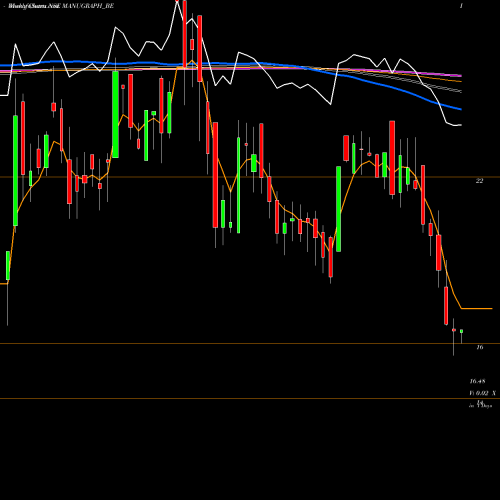Click the 22 price axis label
Screen dimensions: 500x500
pos(479,181)
